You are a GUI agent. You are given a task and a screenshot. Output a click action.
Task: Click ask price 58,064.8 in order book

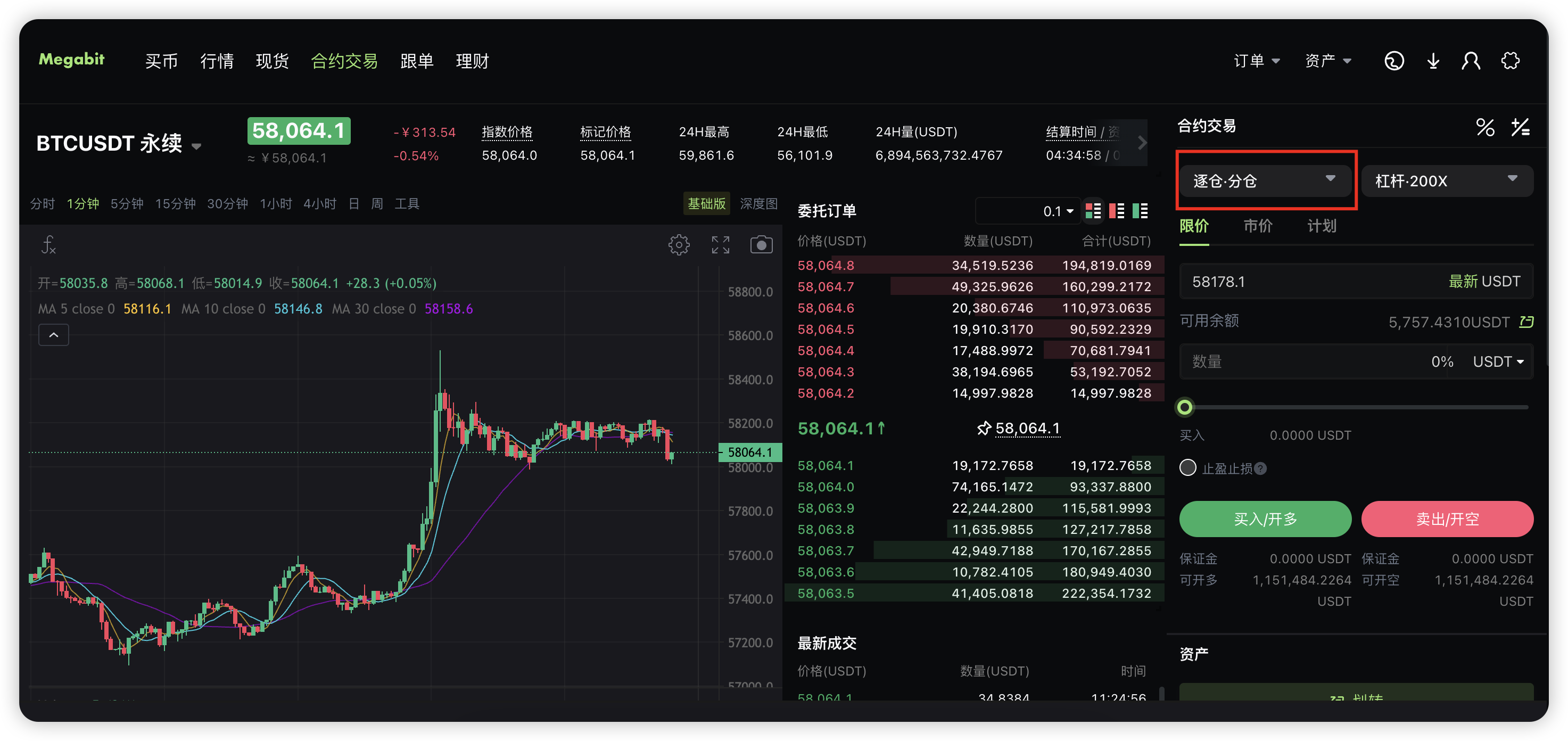[826, 266]
